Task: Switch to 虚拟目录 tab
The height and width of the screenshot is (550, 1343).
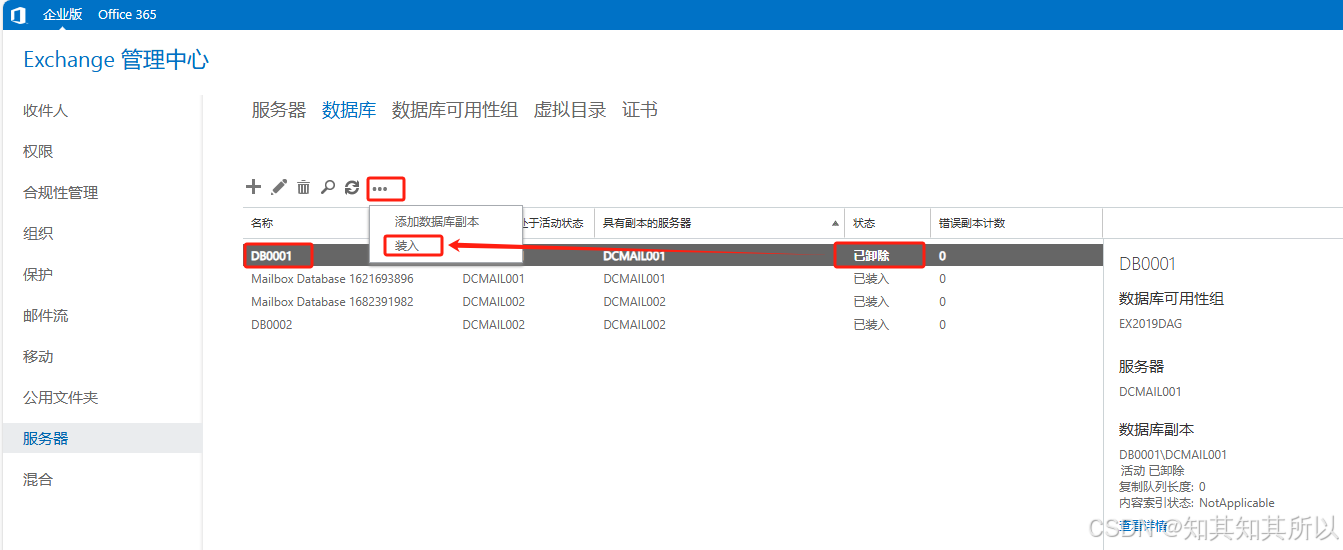Action: pyautogui.click(x=570, y=110)
